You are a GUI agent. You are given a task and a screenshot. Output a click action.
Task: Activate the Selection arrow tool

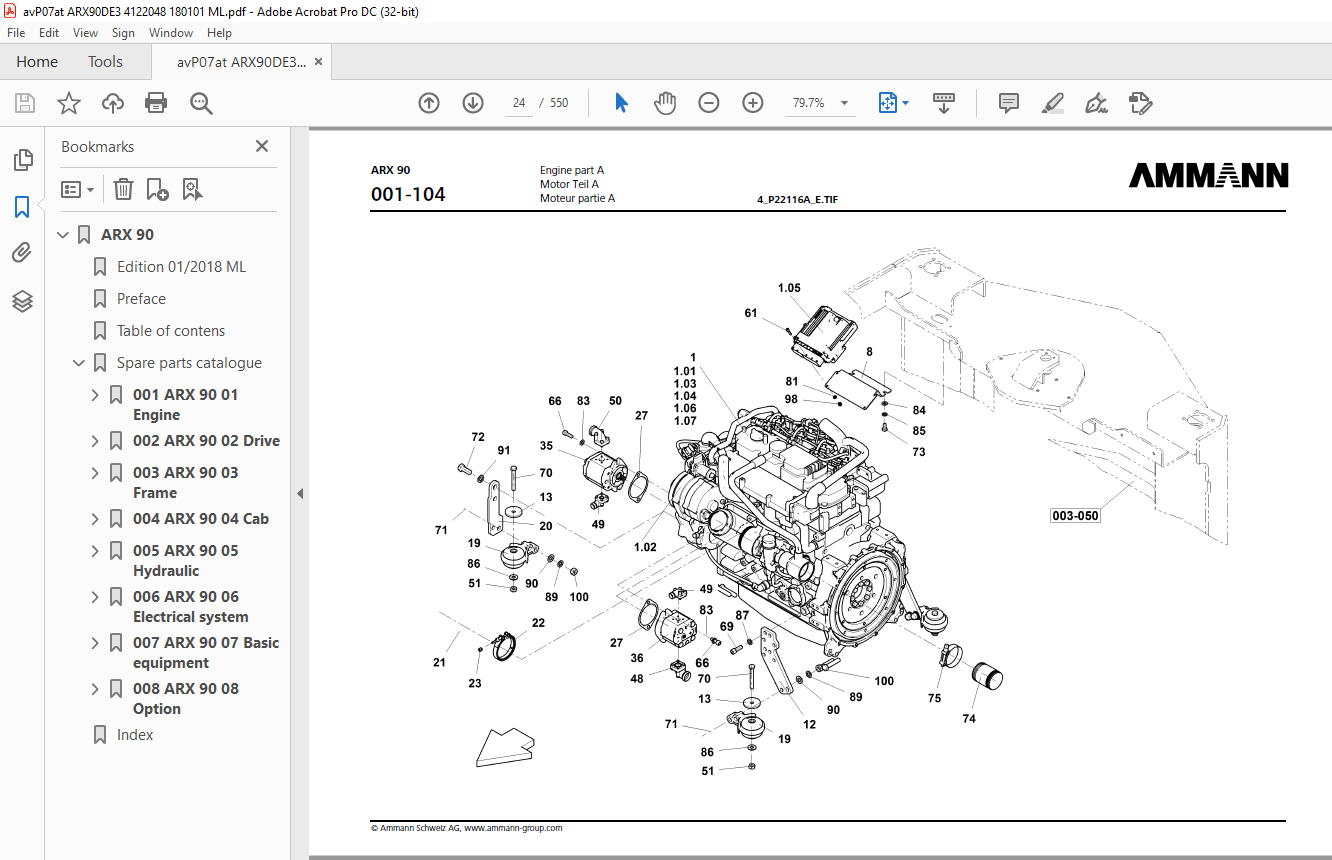point(621,103)
